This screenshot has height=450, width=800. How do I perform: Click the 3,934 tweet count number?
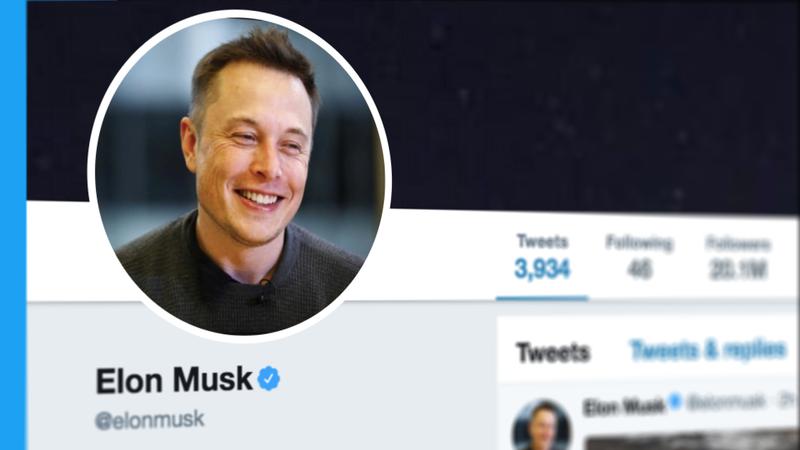pos(542,269)
